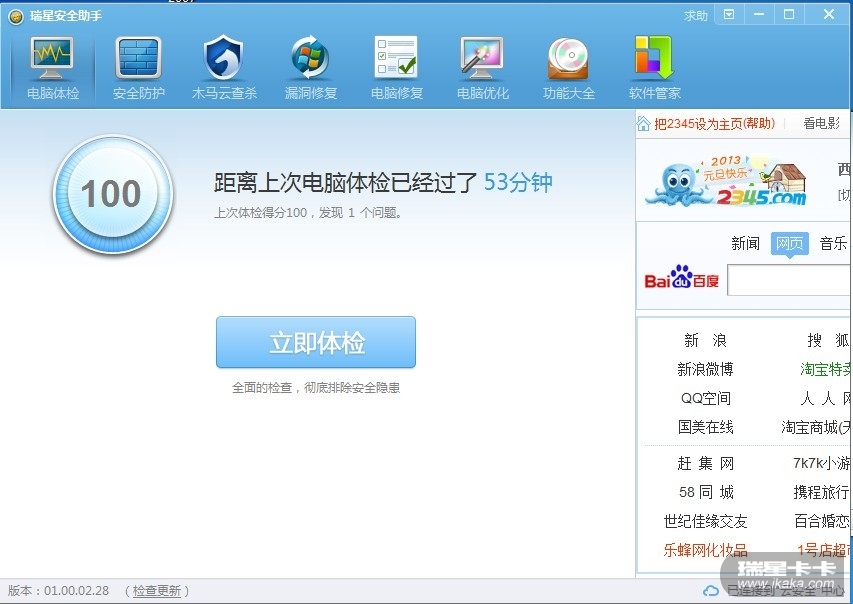The height and width of the screenshot is (604, 853).
Task: Open the 58同城 link
Action: [706, 492]
